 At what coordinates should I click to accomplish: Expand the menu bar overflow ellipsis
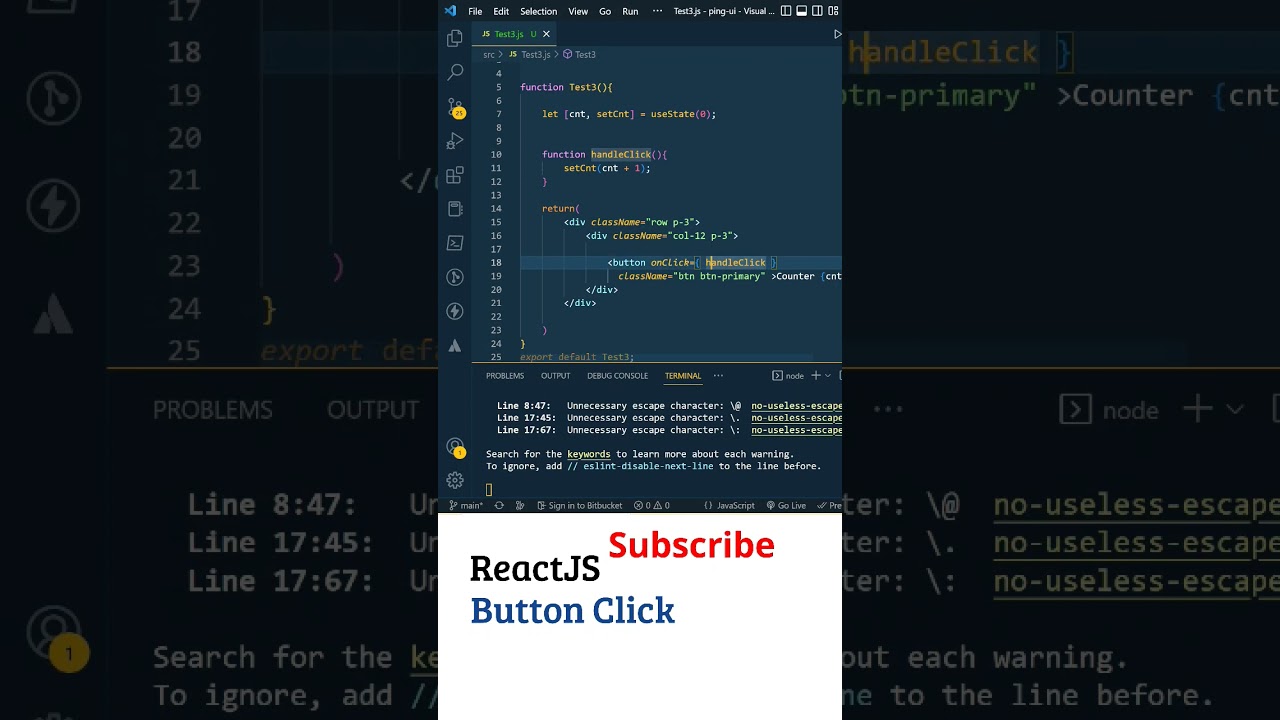[657, 11]
